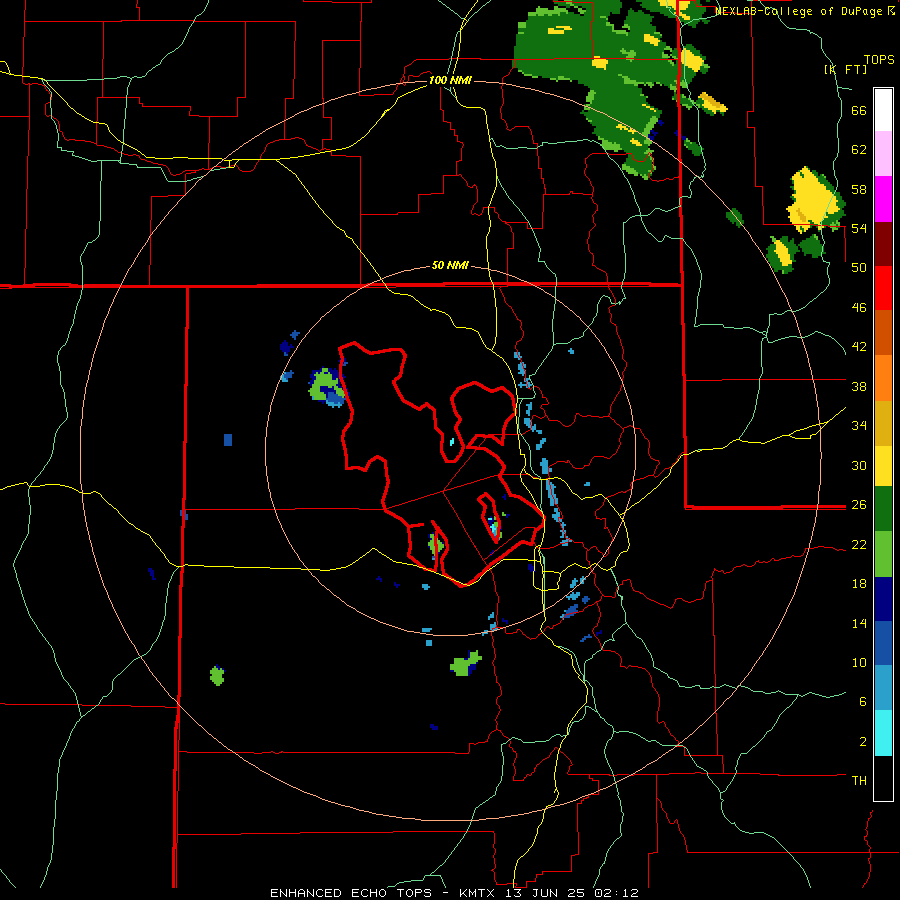The image size is (900, 900).
Task: Click the 18 value on the legend scale
Action: [x=859, y=584]
